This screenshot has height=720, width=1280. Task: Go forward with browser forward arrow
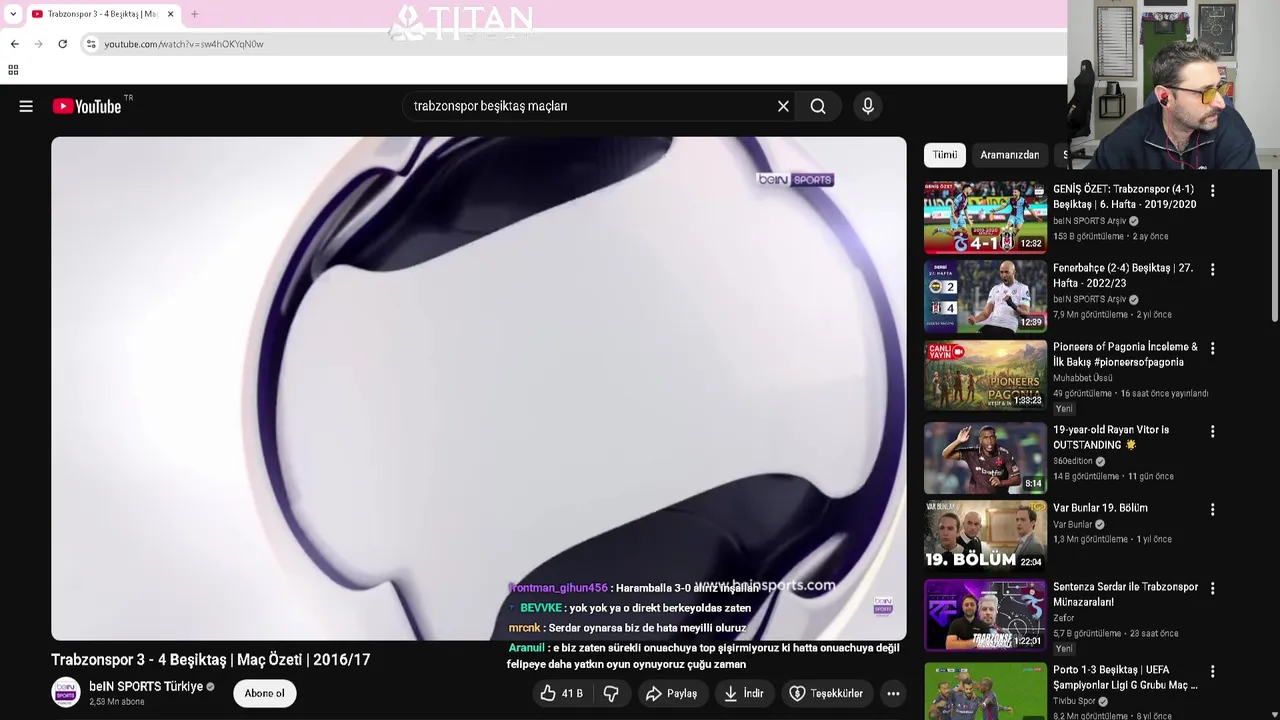point(38,44)
